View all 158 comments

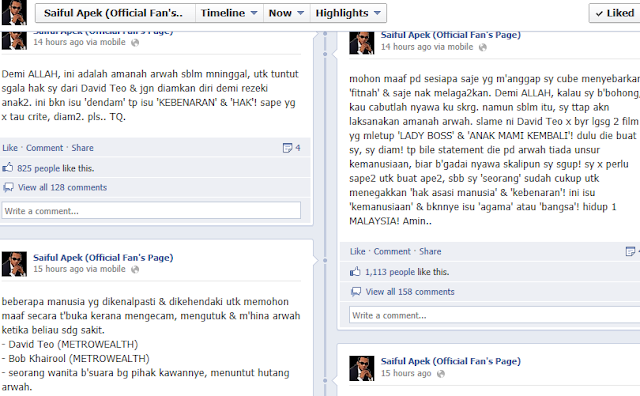pos(410,292)
